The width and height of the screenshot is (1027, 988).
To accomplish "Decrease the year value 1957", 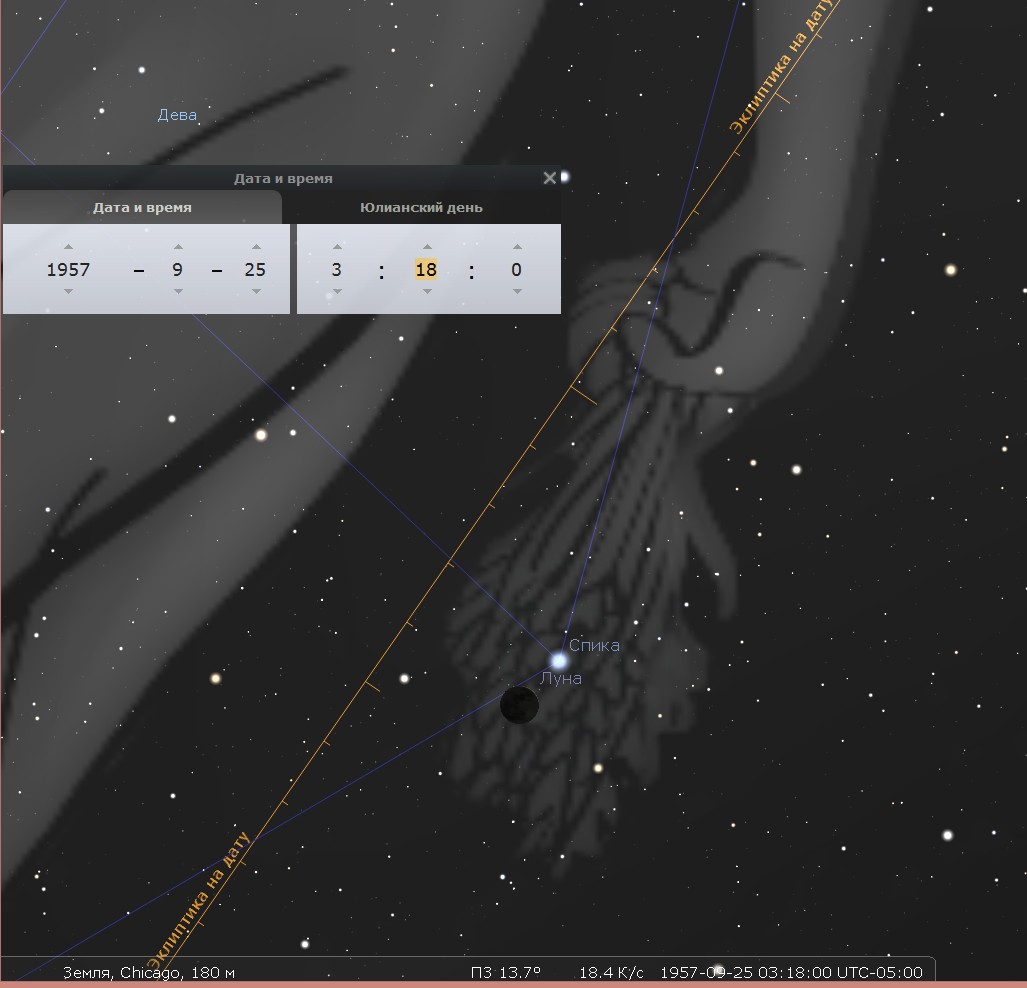I will 68,292.
